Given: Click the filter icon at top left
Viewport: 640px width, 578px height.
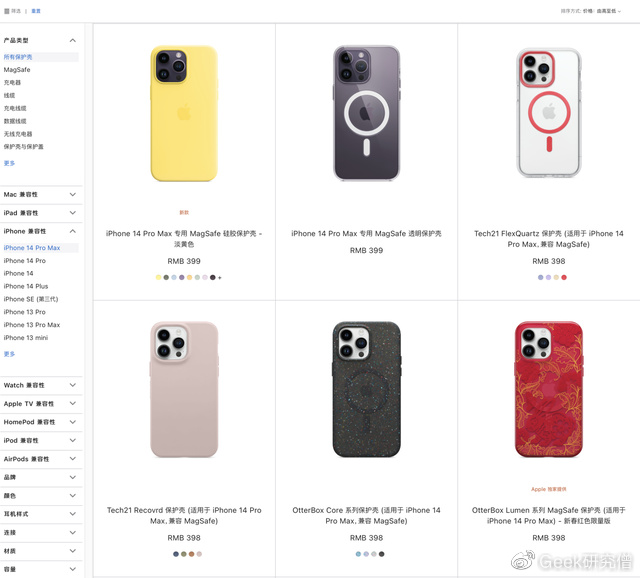Looking at the screenshot, I should (7, 11).
